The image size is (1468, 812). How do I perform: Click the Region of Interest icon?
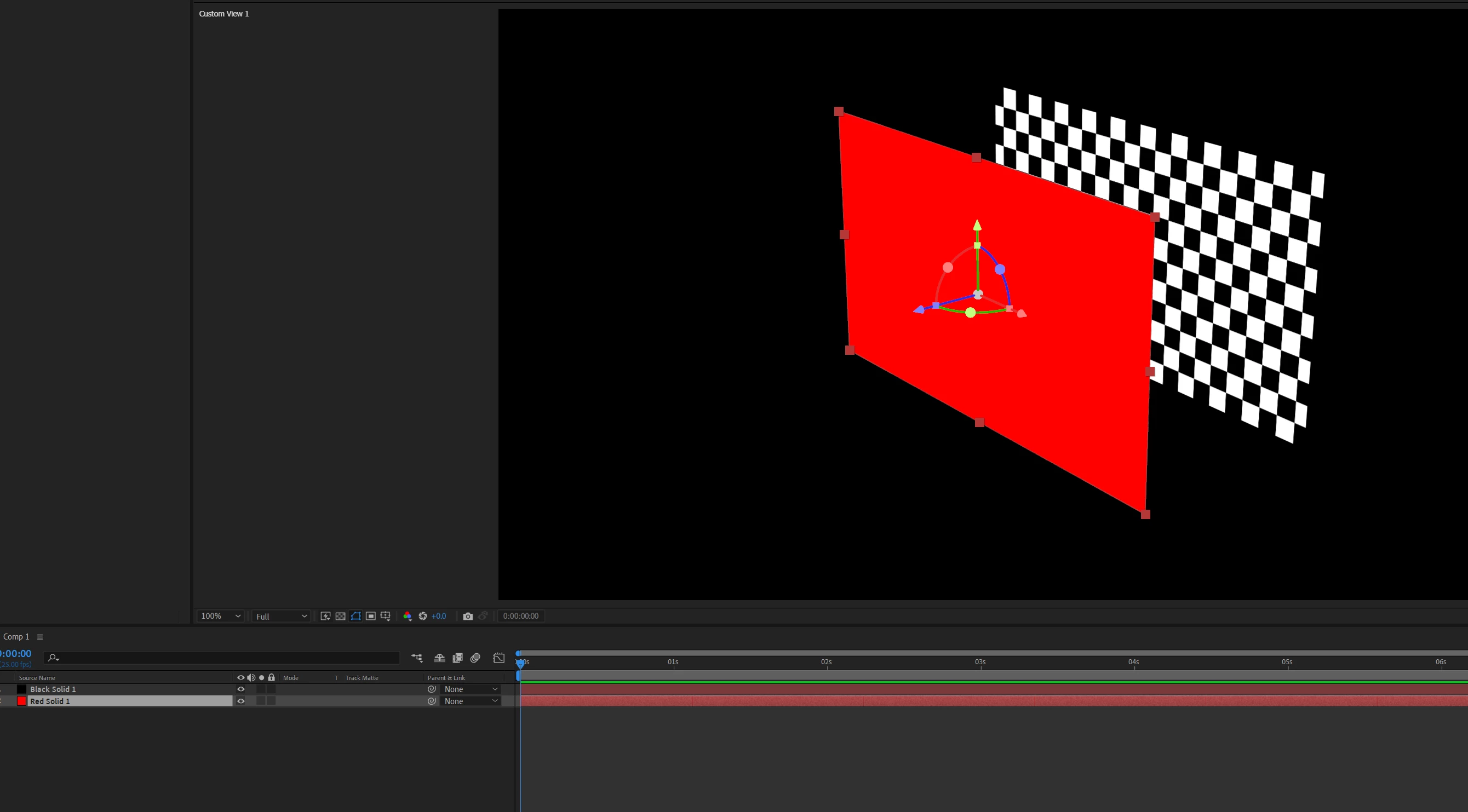point(370,616)
